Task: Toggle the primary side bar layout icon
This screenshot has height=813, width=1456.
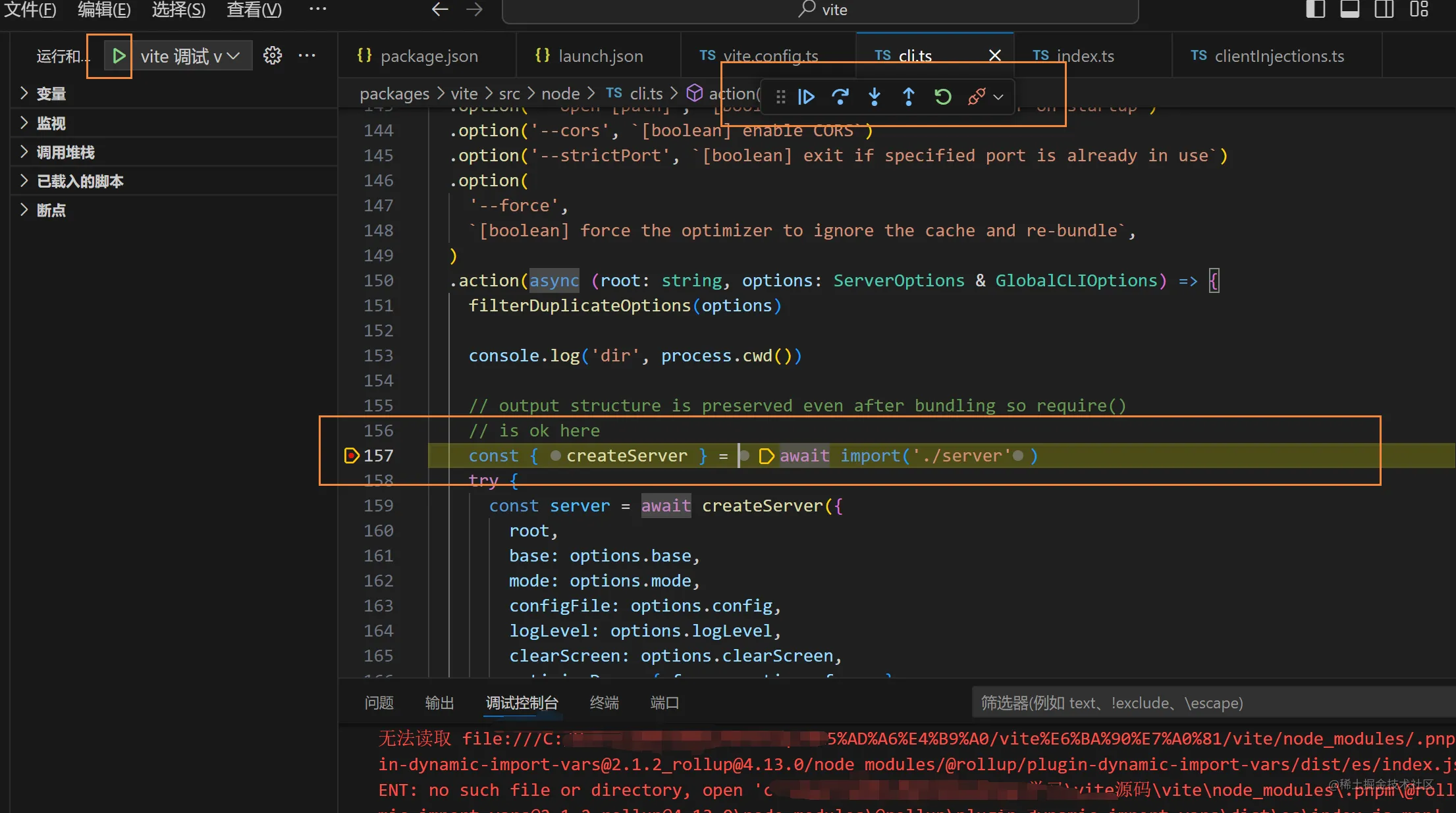Action: pyautogui.click(x=1315, y=9)
